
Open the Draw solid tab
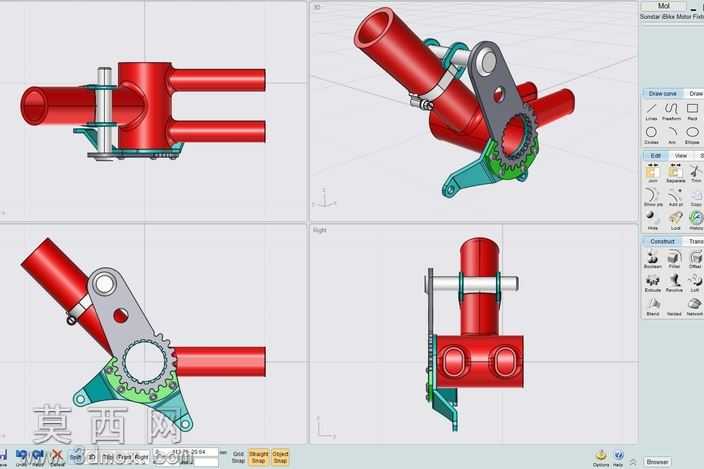coord(695,93)
